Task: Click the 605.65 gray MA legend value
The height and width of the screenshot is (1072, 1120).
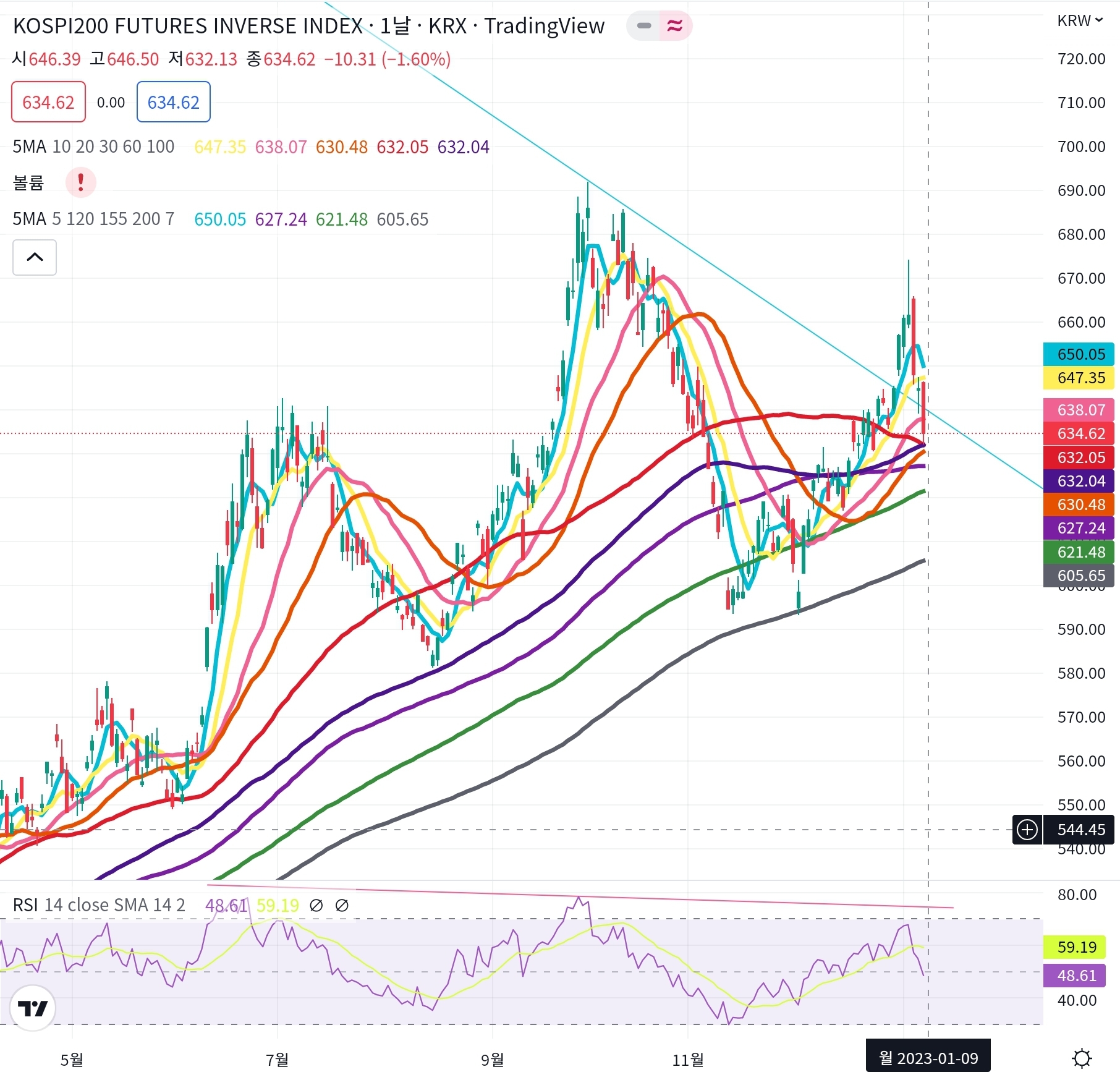Action: pos(402,219)
